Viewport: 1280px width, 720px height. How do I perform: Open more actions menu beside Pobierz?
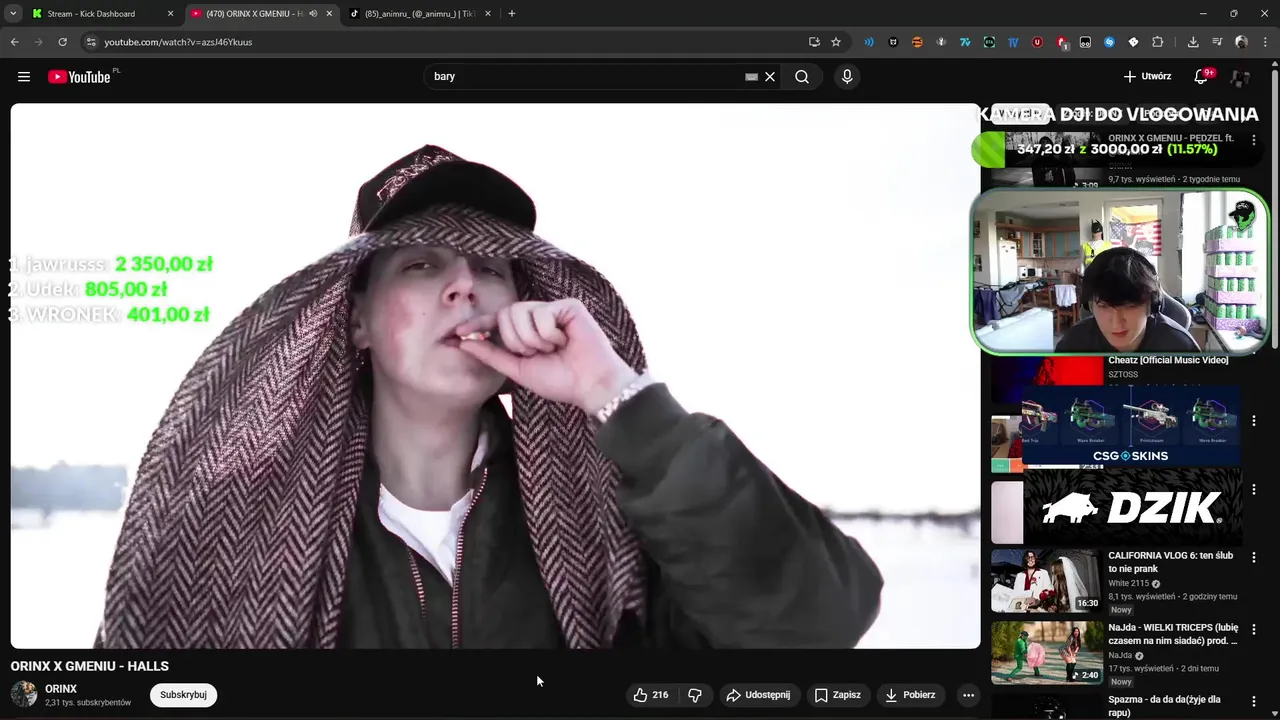click(x=968, y=695)
